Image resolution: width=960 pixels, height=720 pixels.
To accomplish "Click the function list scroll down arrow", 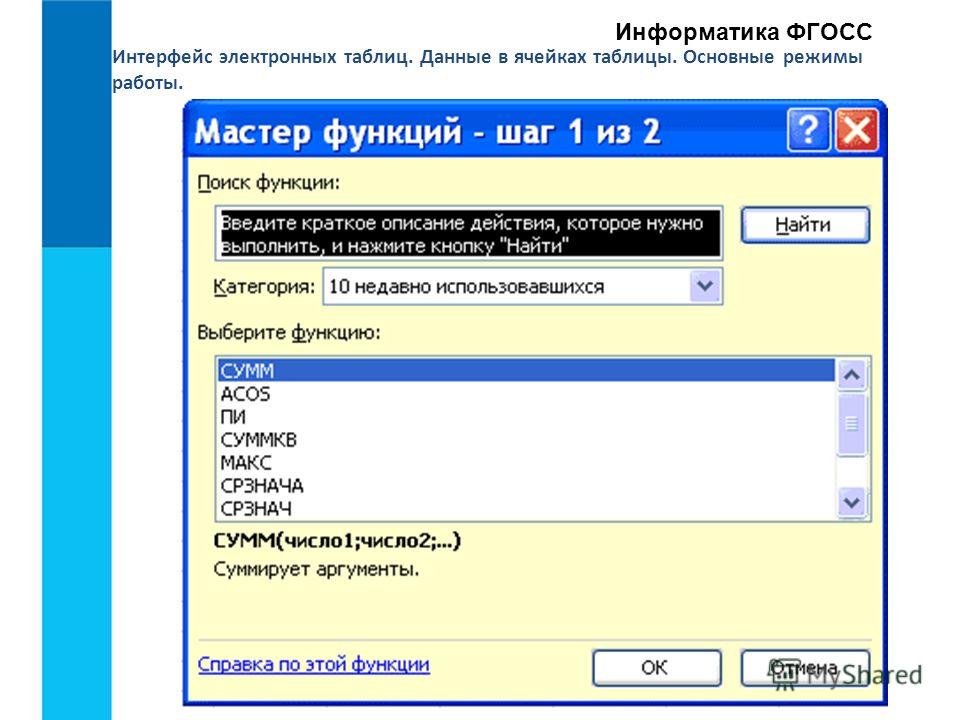I will click(x=852, y=503).
